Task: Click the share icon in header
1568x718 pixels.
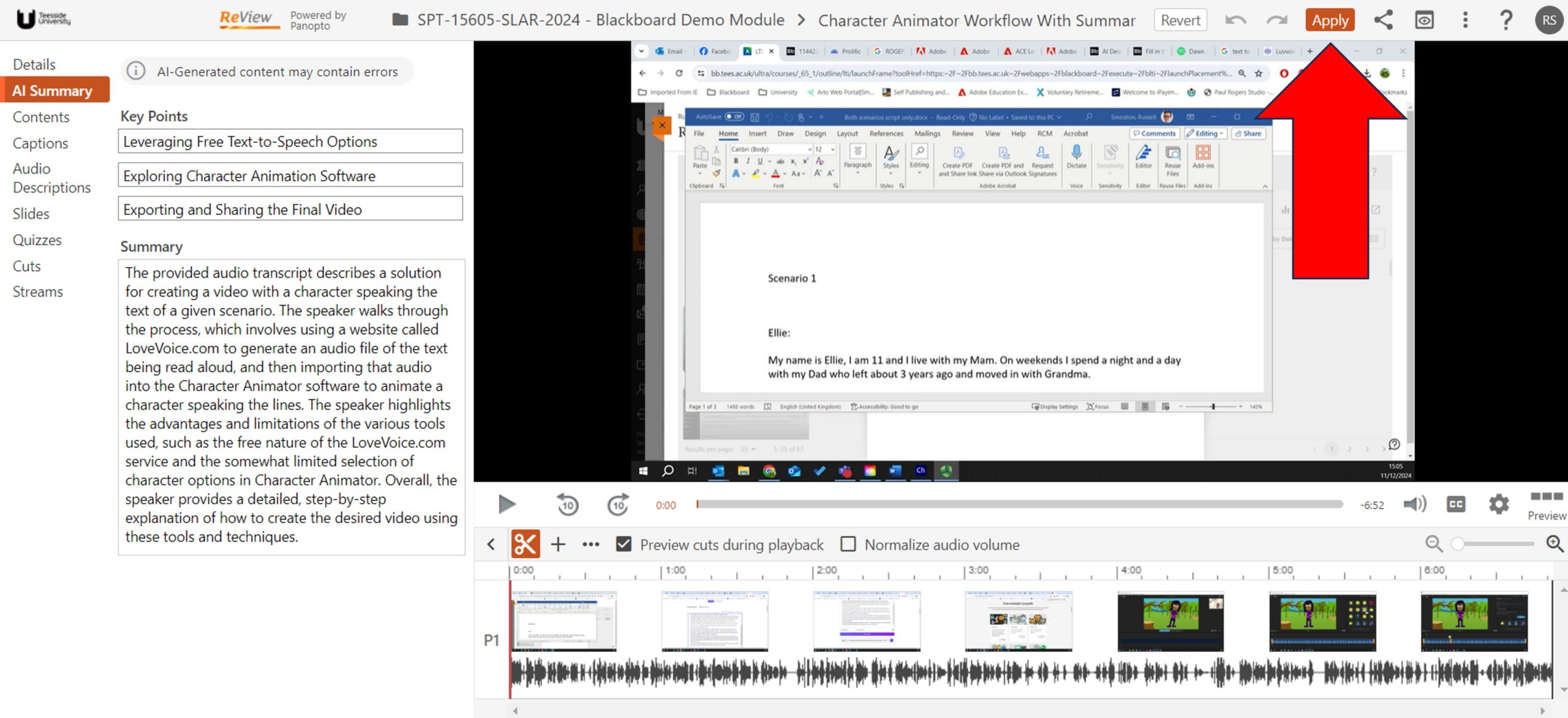Action: [x=1383, y=20]
